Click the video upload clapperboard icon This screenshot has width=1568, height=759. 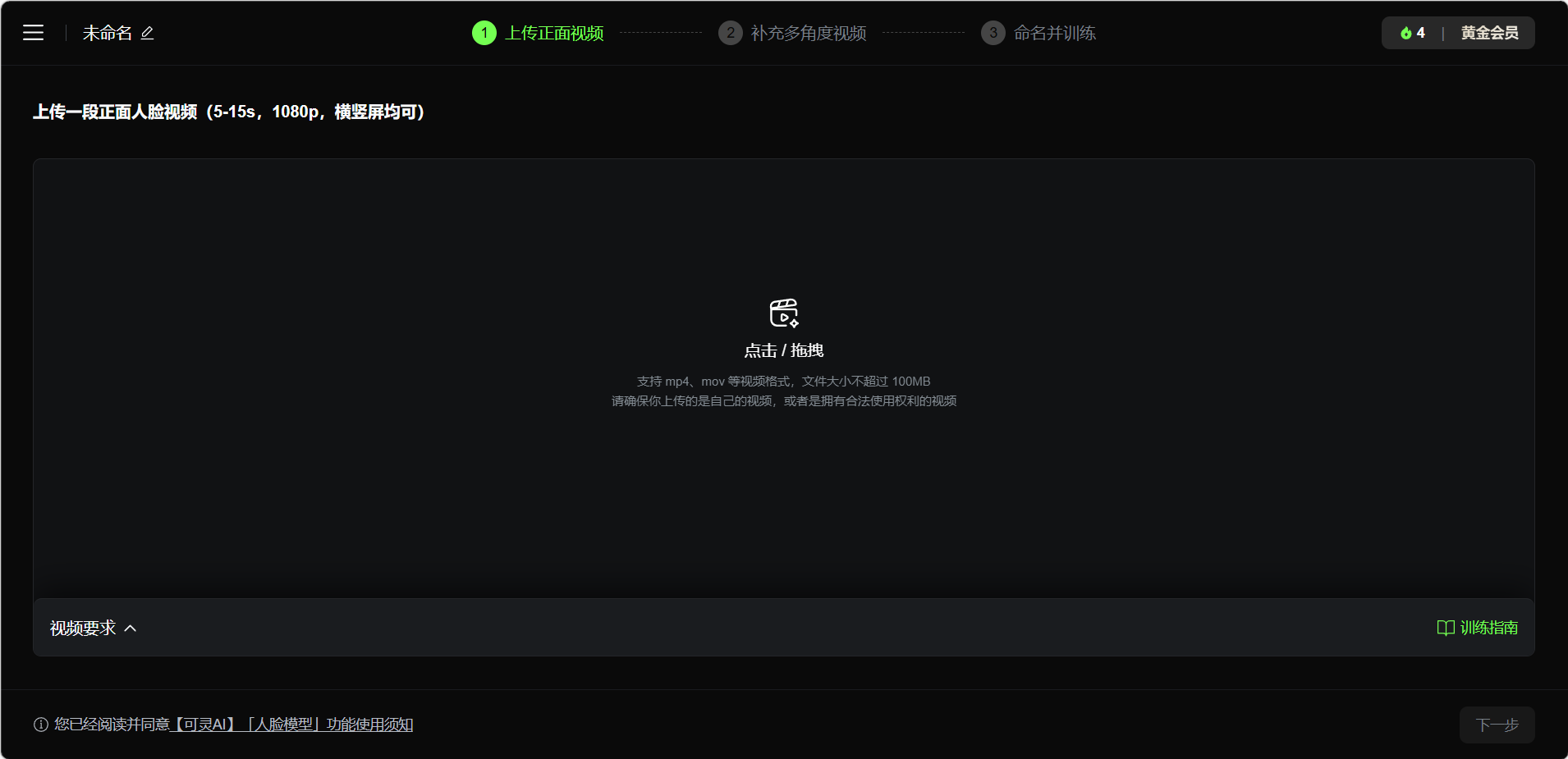point(783,313)
